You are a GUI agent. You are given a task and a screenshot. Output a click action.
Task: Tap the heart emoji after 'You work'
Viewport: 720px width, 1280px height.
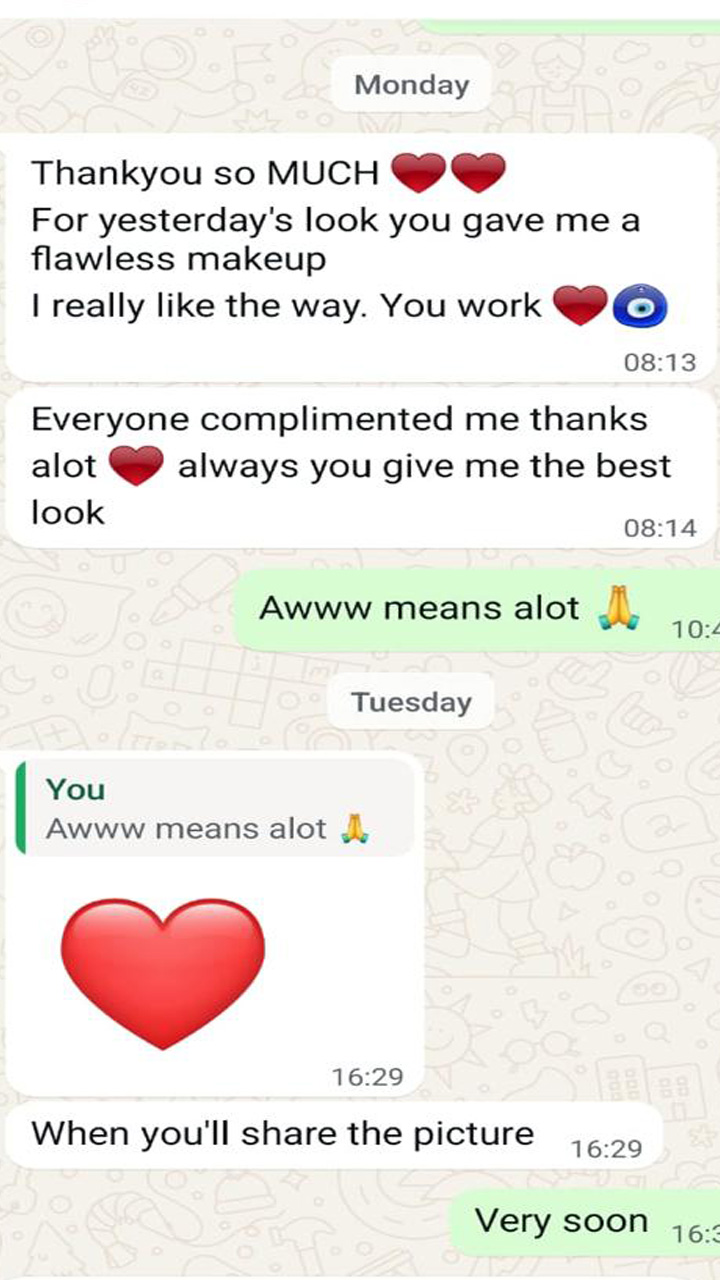[581, 306]
